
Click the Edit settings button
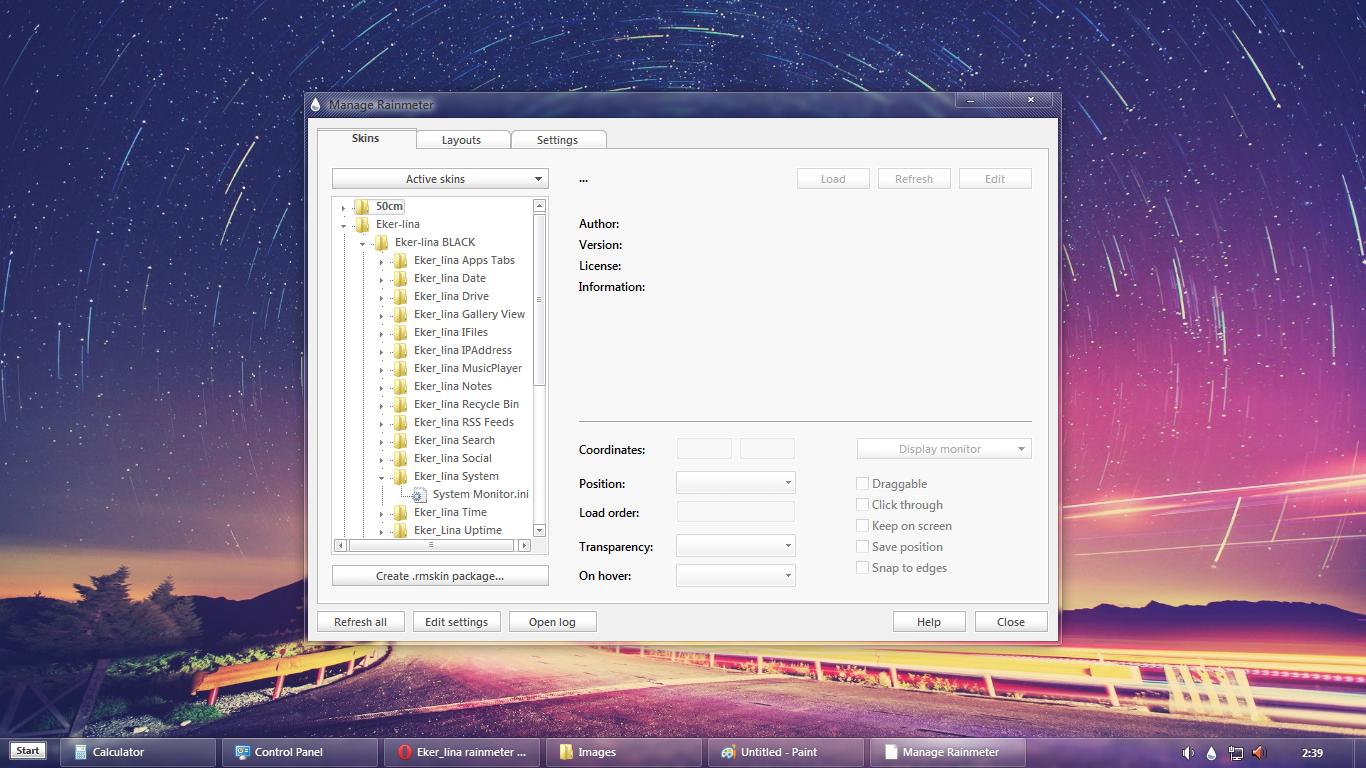(456, 621)
